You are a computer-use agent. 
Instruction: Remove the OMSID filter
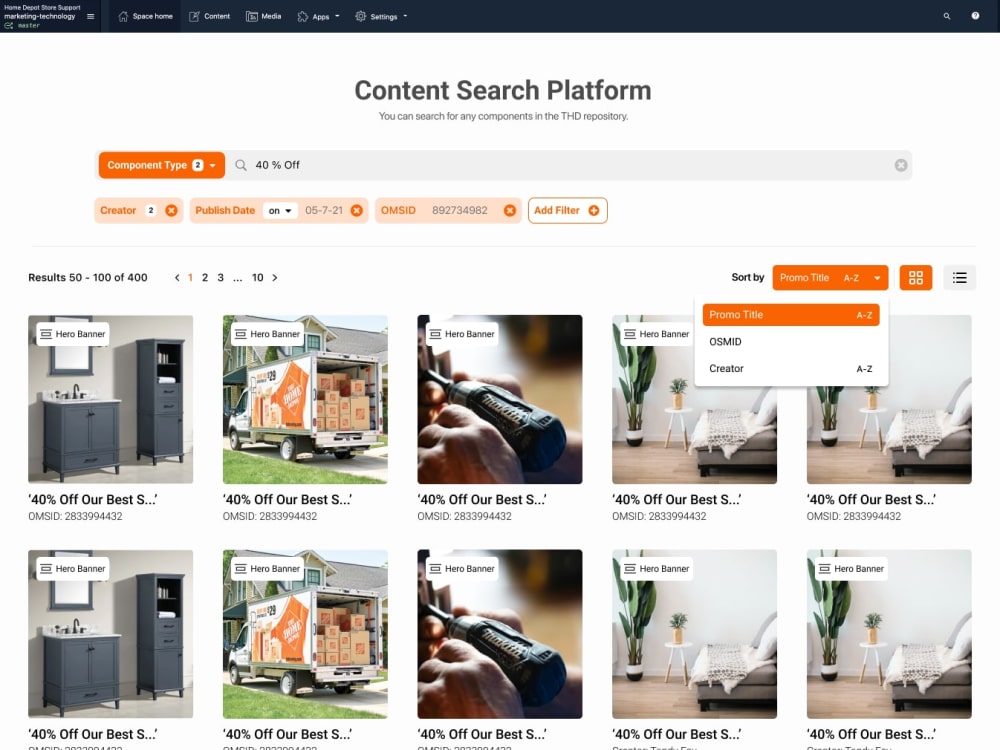(510, 210)
